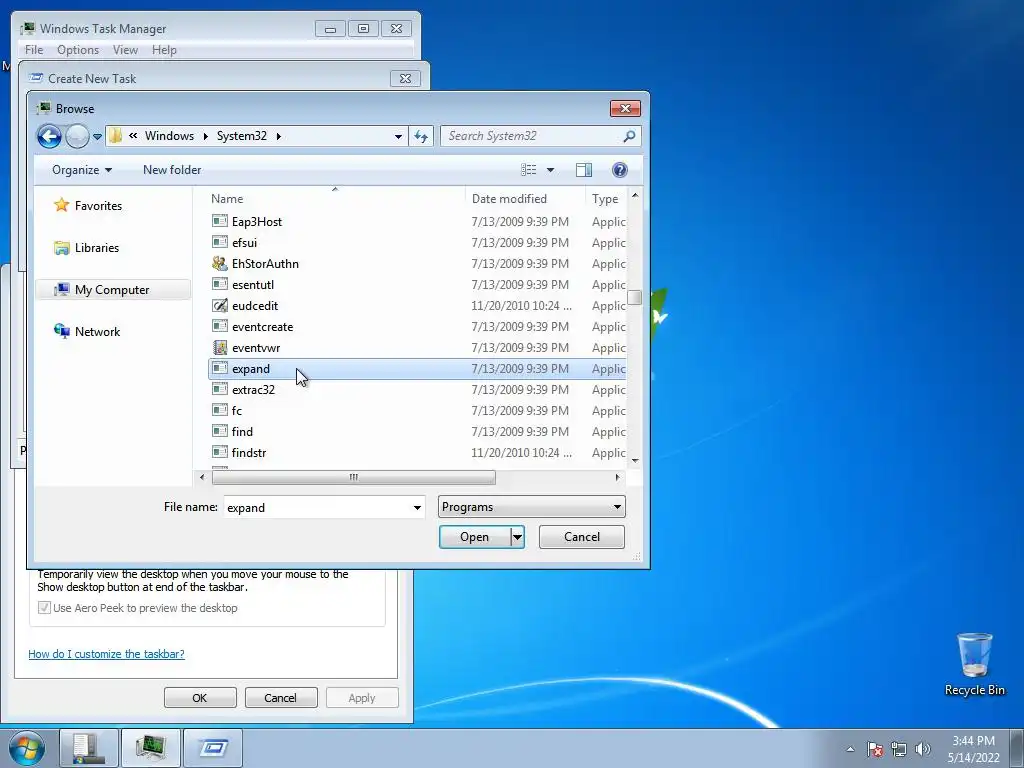Open the File name history dropdown arrow

coord(417,507)
